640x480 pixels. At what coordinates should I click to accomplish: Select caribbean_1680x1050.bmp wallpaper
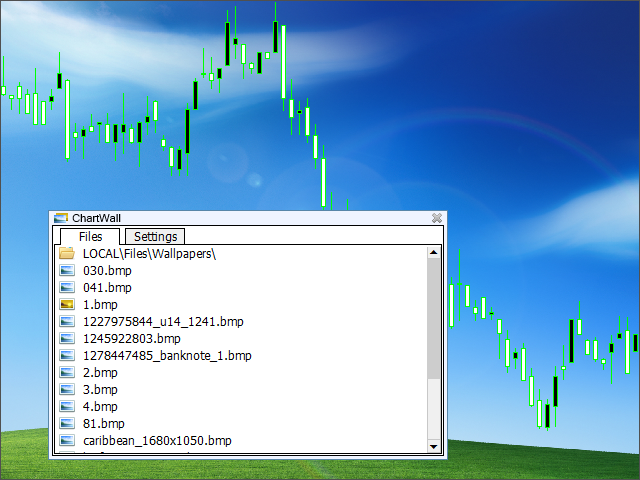point(157,441)
